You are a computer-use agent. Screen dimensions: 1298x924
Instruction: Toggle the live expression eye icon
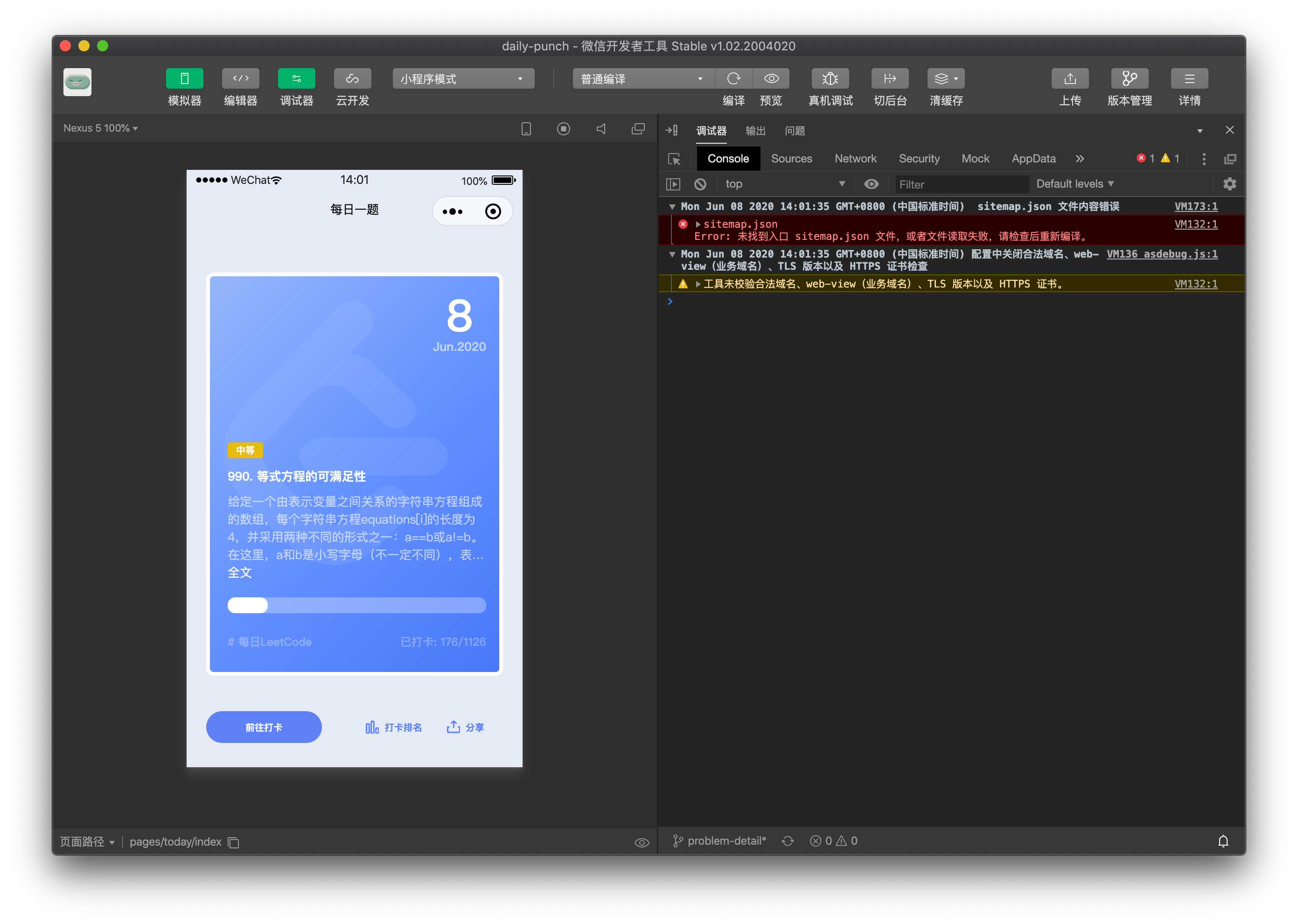click(x=871, y=184)
